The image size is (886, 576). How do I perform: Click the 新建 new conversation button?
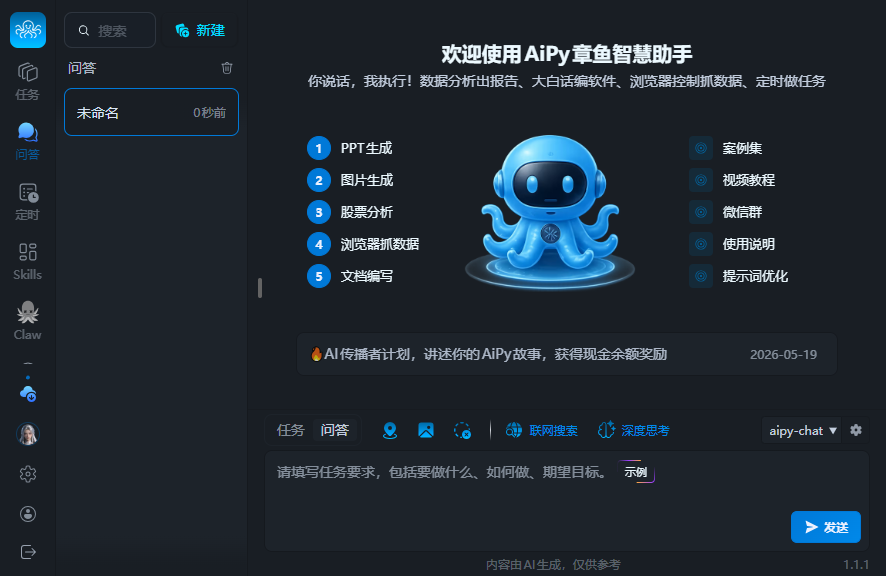click(x=200, y=31)
